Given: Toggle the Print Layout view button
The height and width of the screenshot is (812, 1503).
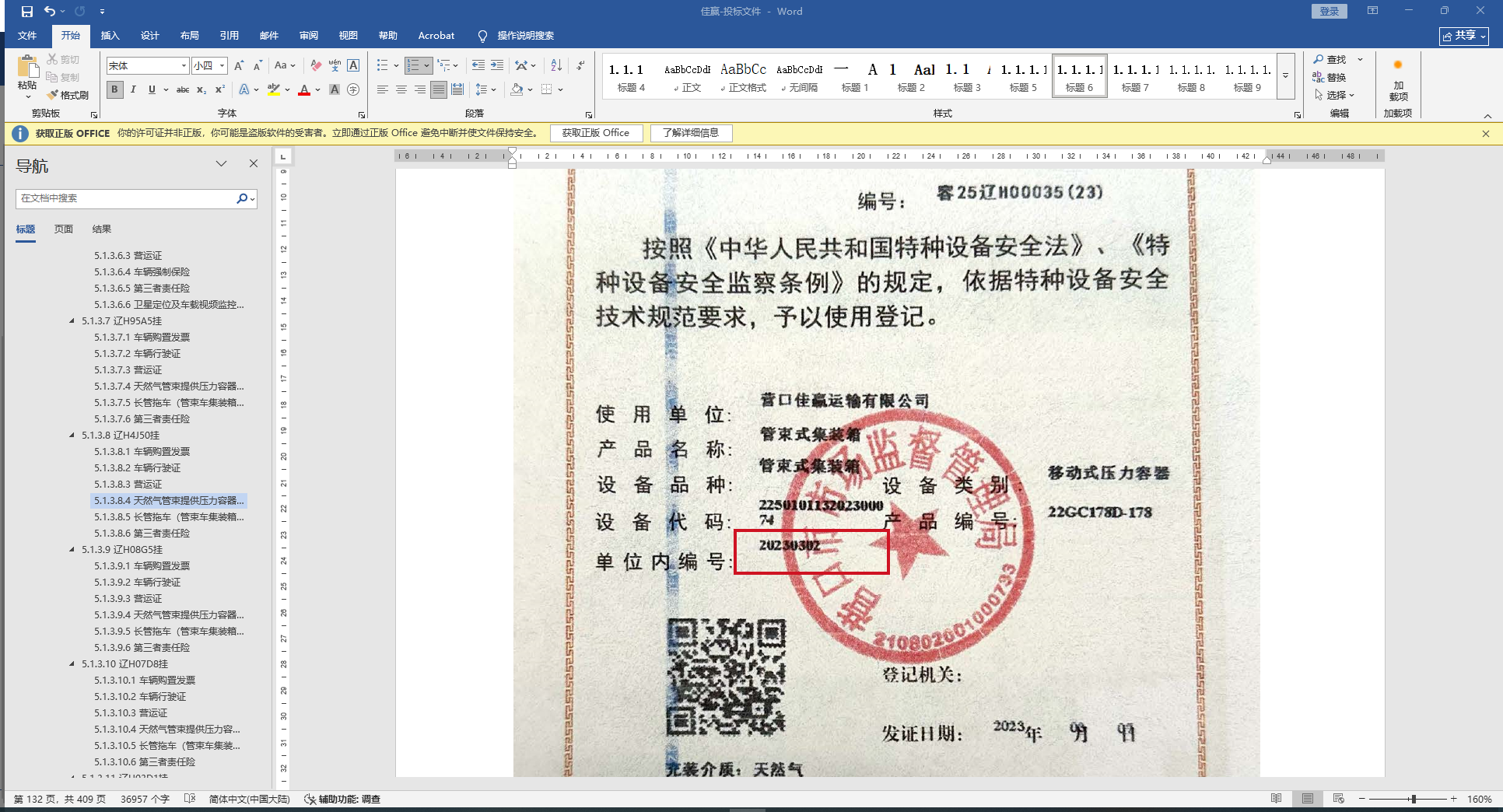Looking at the screenshot, I should pos(1307,799).
